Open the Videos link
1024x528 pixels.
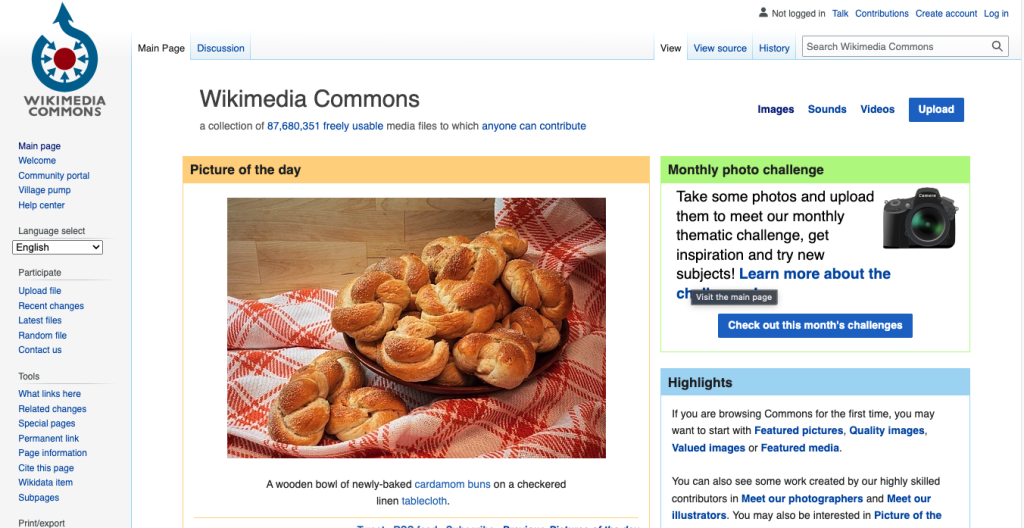click(x=877, y=110)
